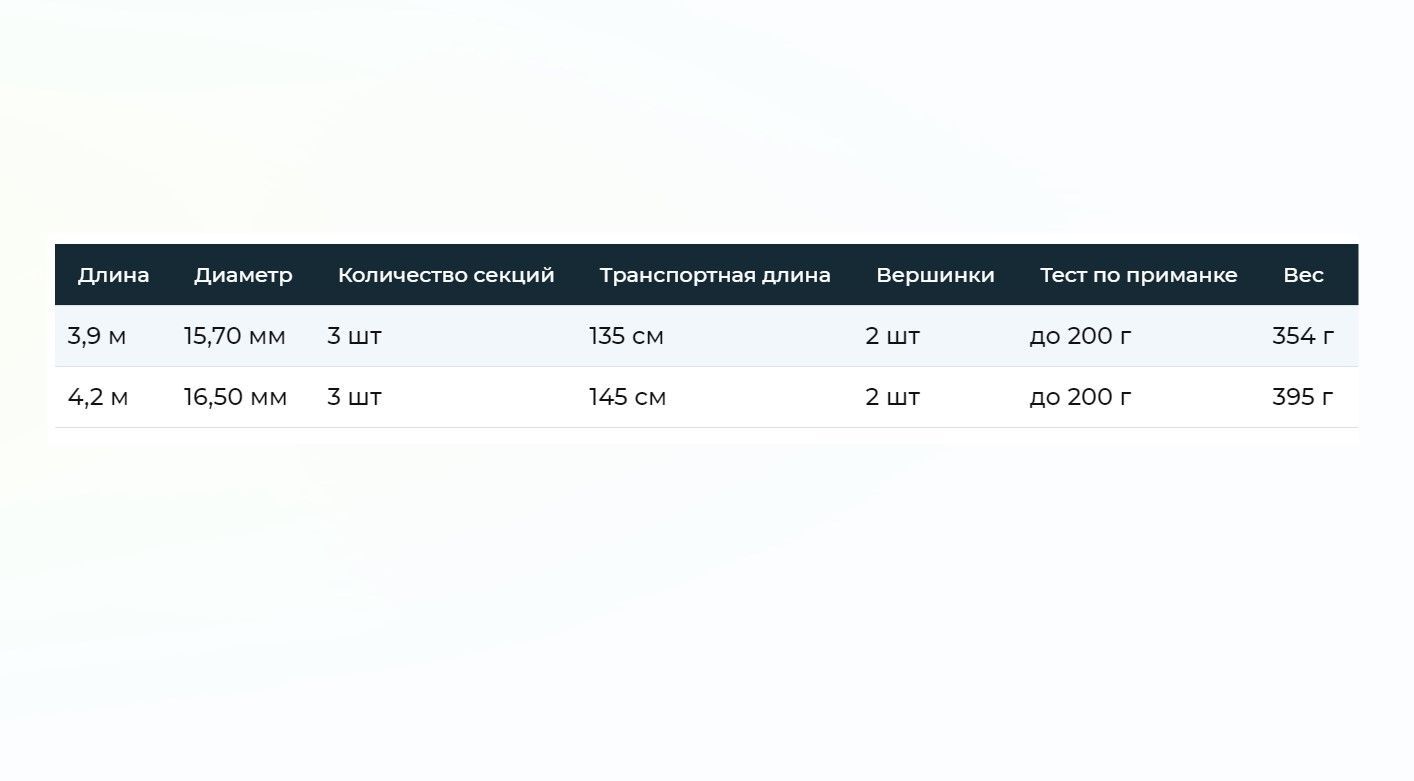Select the Вершинки column header

(935, 275)
